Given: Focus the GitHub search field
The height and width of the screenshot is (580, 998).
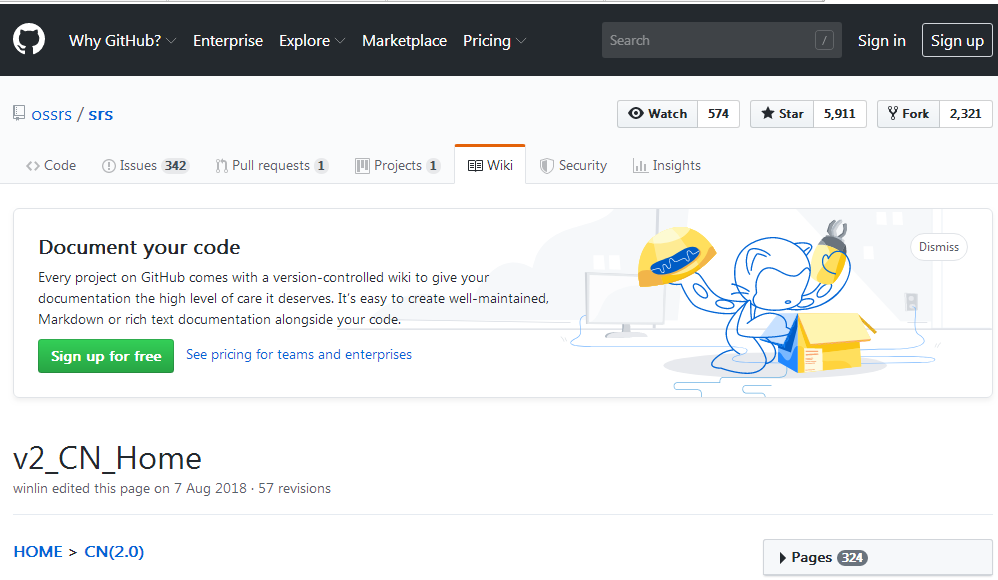Looking at the screenshot, I should click(x=710, y=41).
